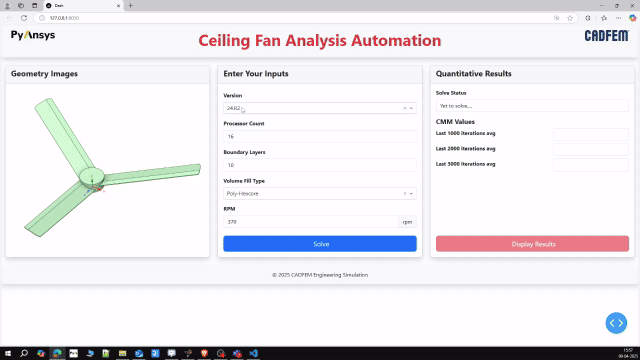Open the Favorites list icon
This screenshot has width=640, height=360.
tap(604, 18)
